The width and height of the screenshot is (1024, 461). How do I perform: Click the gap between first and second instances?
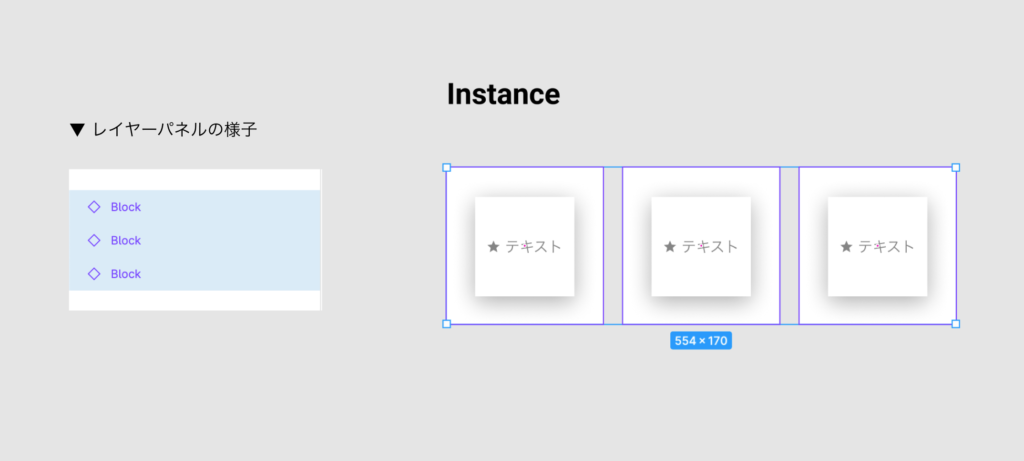pyautogui.click(x=613, y=246)
